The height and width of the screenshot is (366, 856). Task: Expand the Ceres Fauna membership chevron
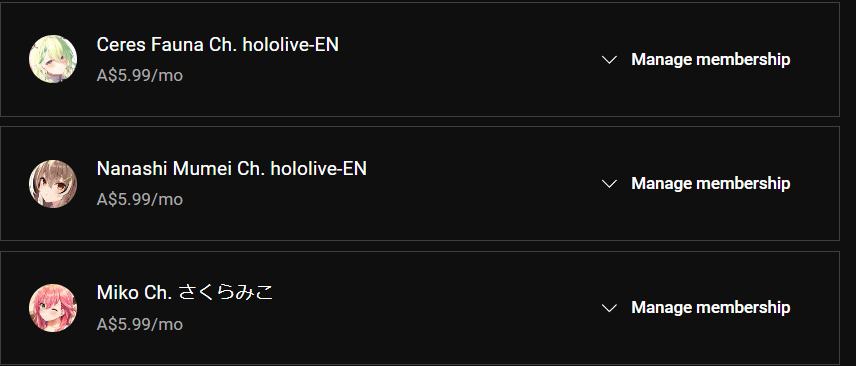609,60
